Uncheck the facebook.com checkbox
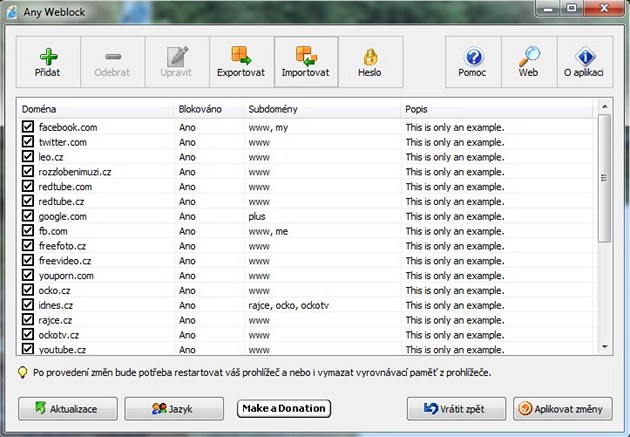The width and height of the screenshot is (630, 437). coord(28,127)
